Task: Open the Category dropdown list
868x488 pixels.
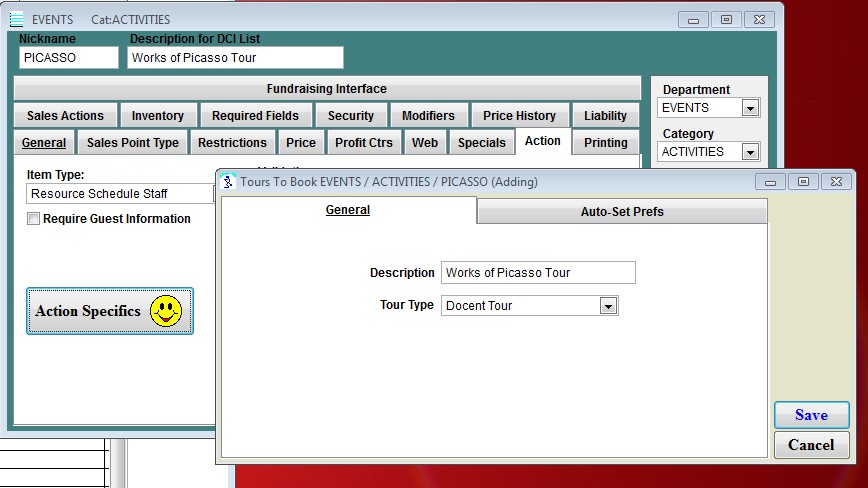Action: pos(750,152)
